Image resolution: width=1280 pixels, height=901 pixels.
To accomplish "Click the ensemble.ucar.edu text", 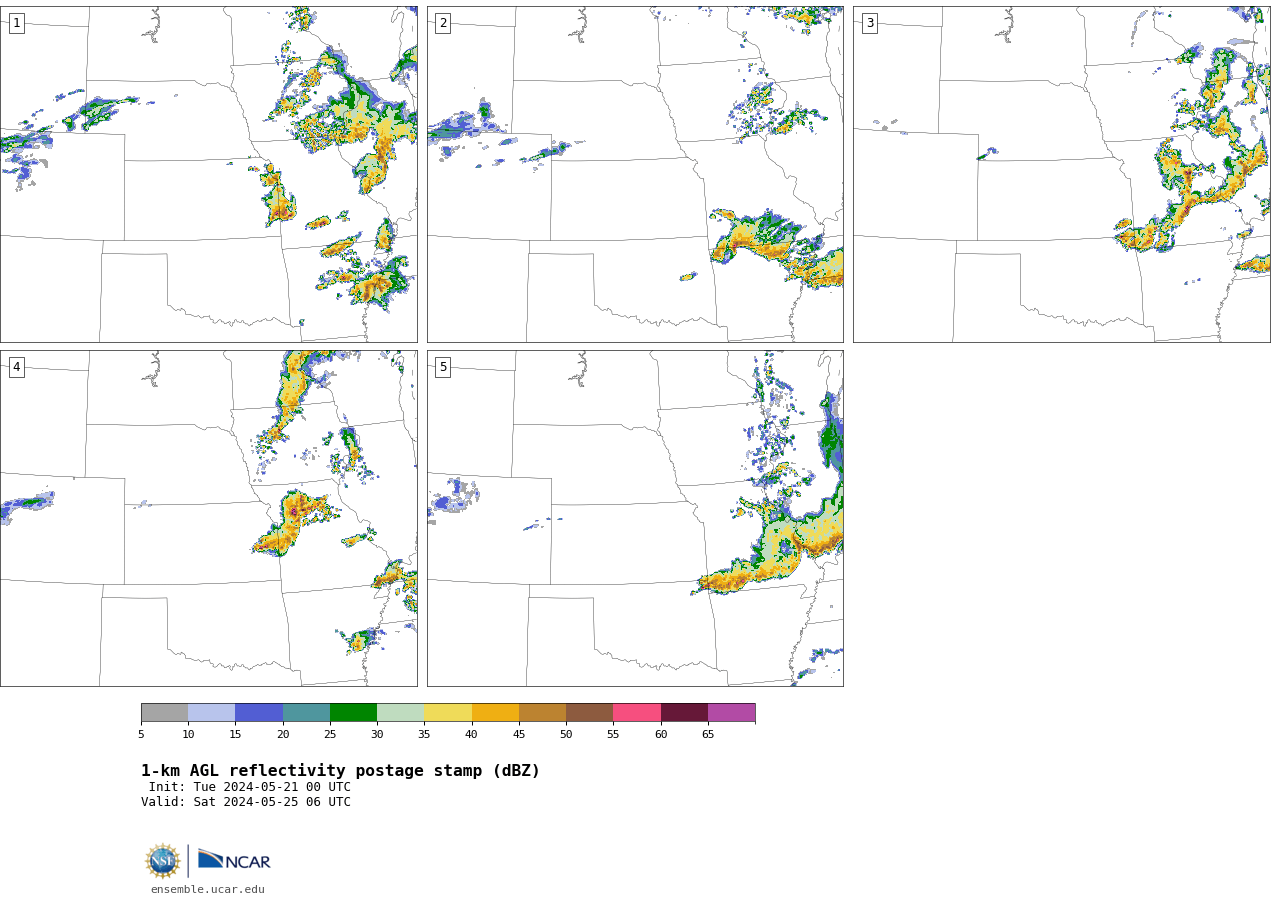I will pos(208,889).
